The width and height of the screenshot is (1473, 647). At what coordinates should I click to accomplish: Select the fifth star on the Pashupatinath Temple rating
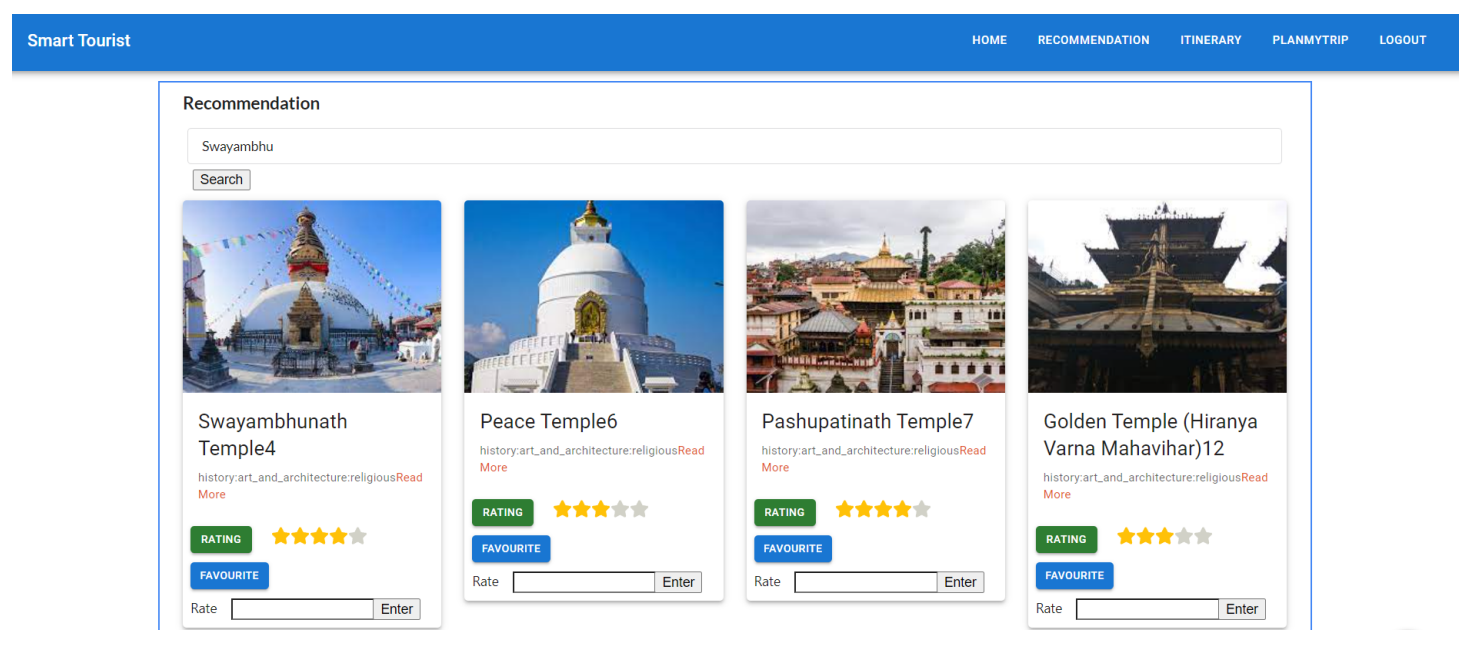pos(921,509)
